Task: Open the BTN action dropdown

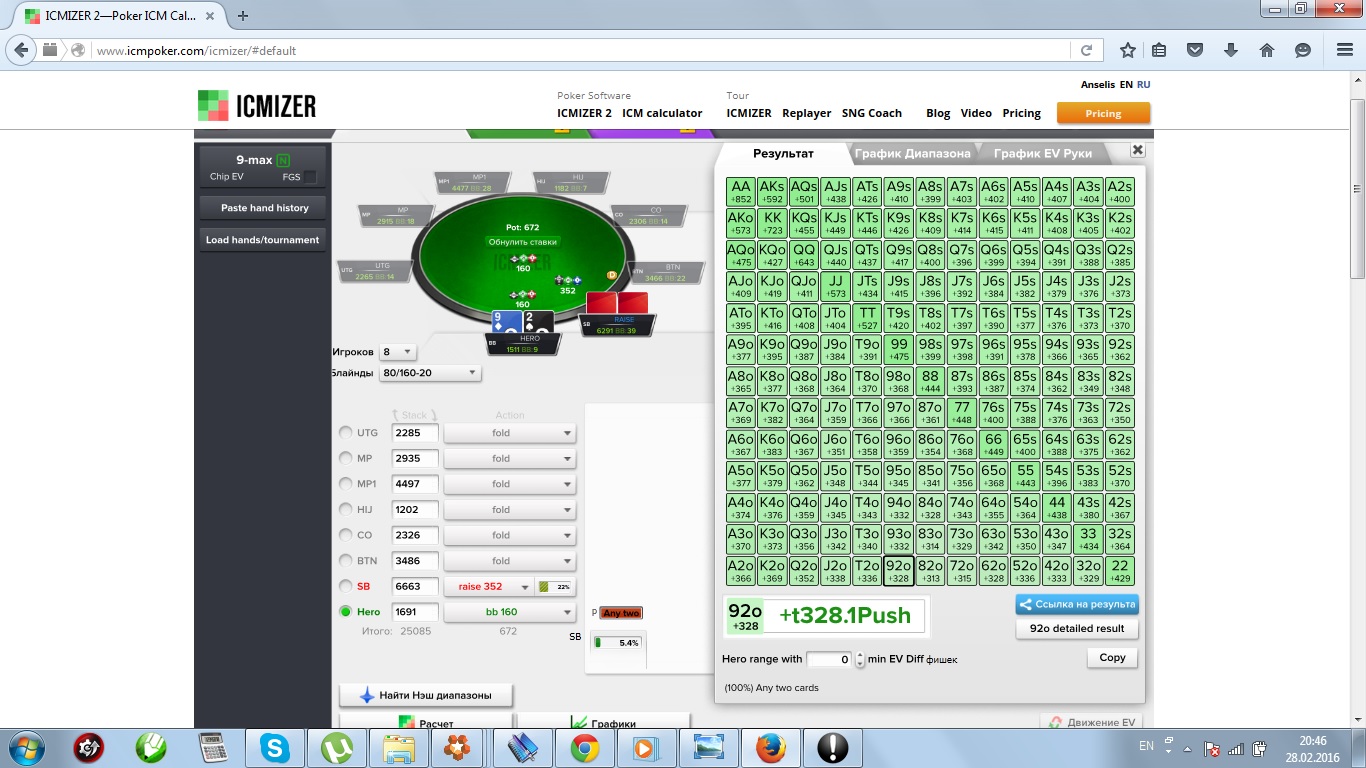Action: [510, 560]
